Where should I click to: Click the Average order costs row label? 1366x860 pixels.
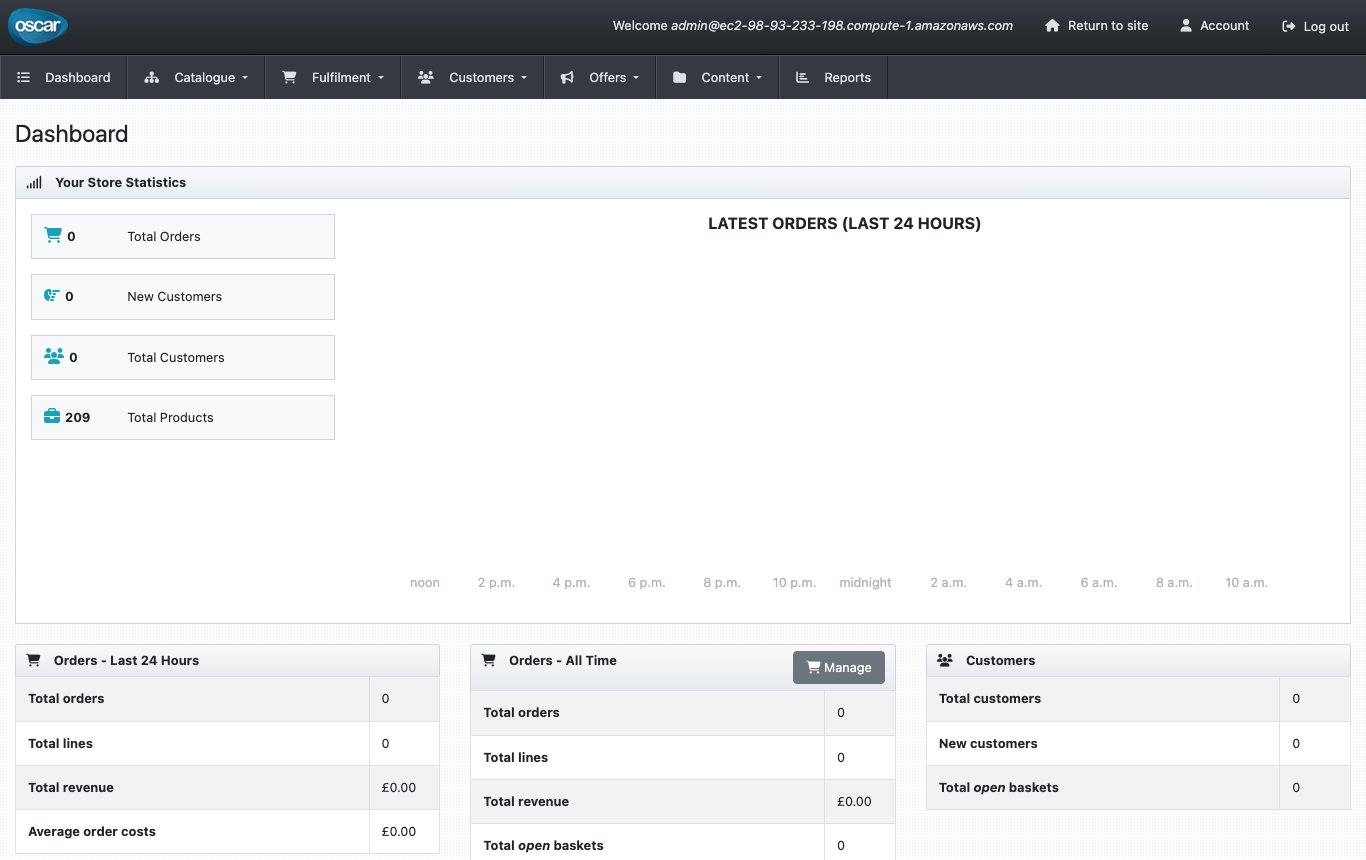[x=92, y=832]
